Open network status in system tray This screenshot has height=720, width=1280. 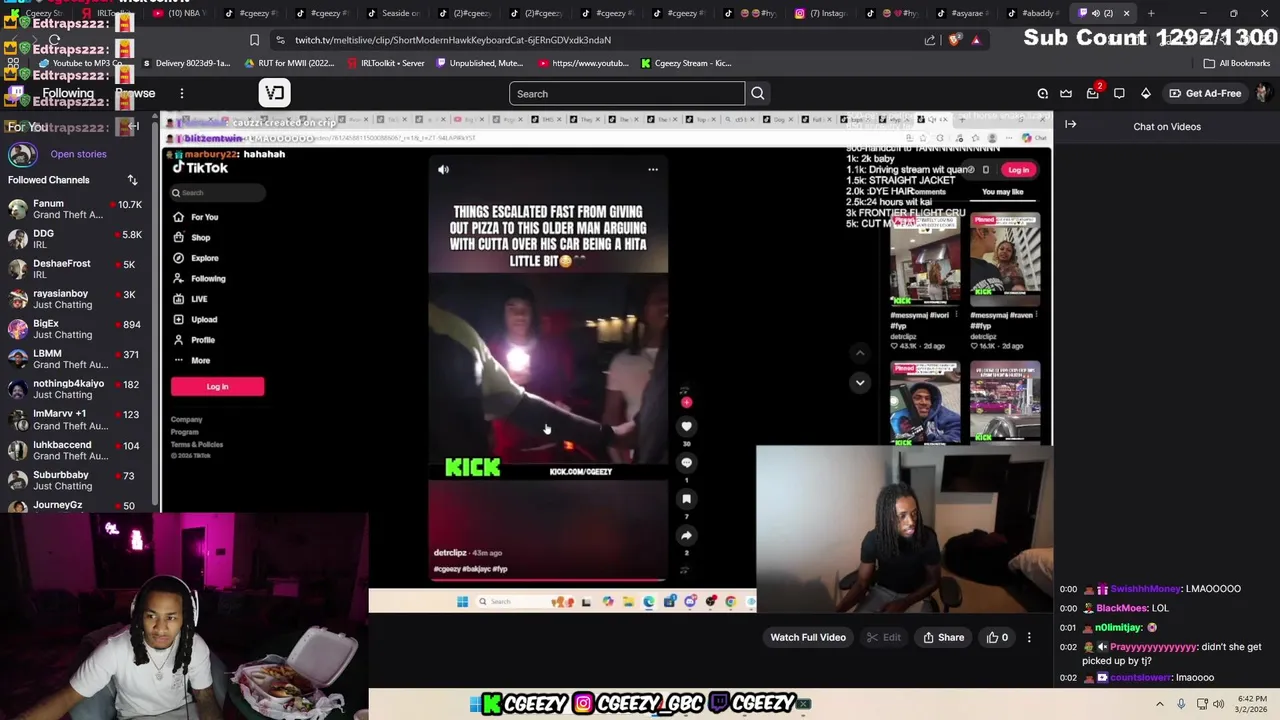[1201, 704]
